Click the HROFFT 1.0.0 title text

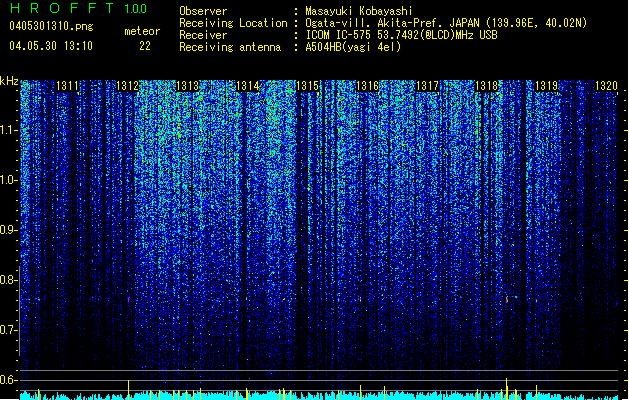79,8
